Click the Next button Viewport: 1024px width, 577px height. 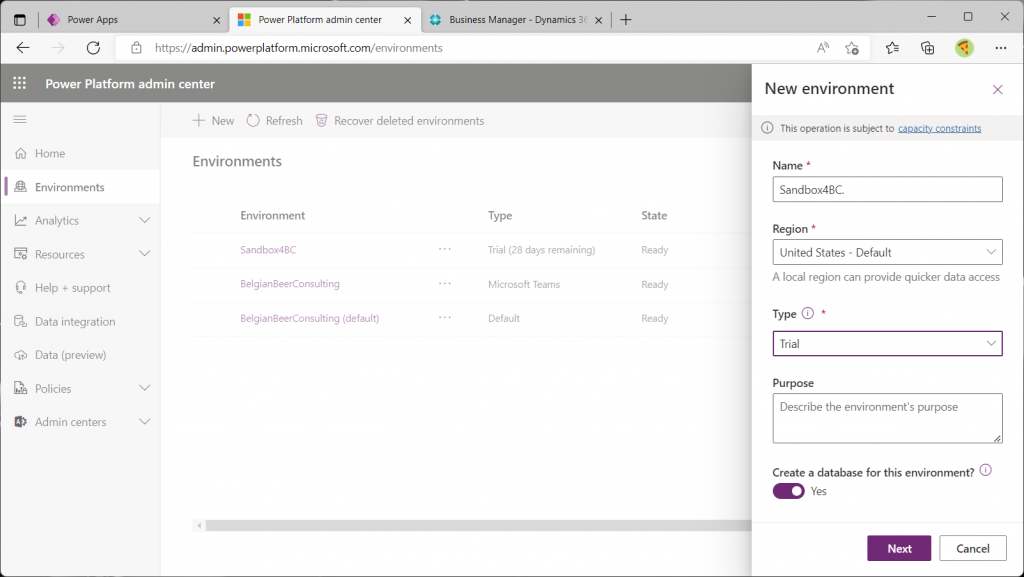tap(899, 548)
